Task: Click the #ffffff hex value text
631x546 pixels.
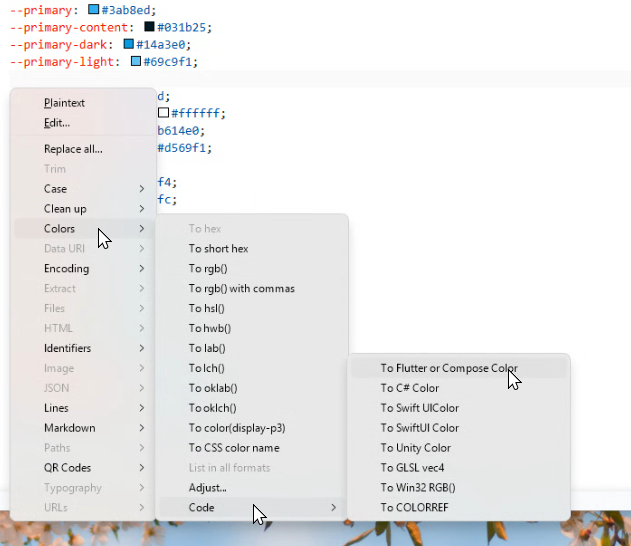Action: [196, 113]
